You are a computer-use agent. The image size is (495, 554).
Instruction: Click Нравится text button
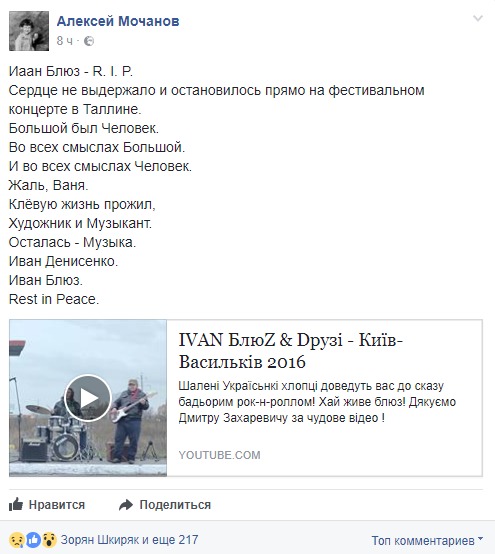[x=57, y=505]
